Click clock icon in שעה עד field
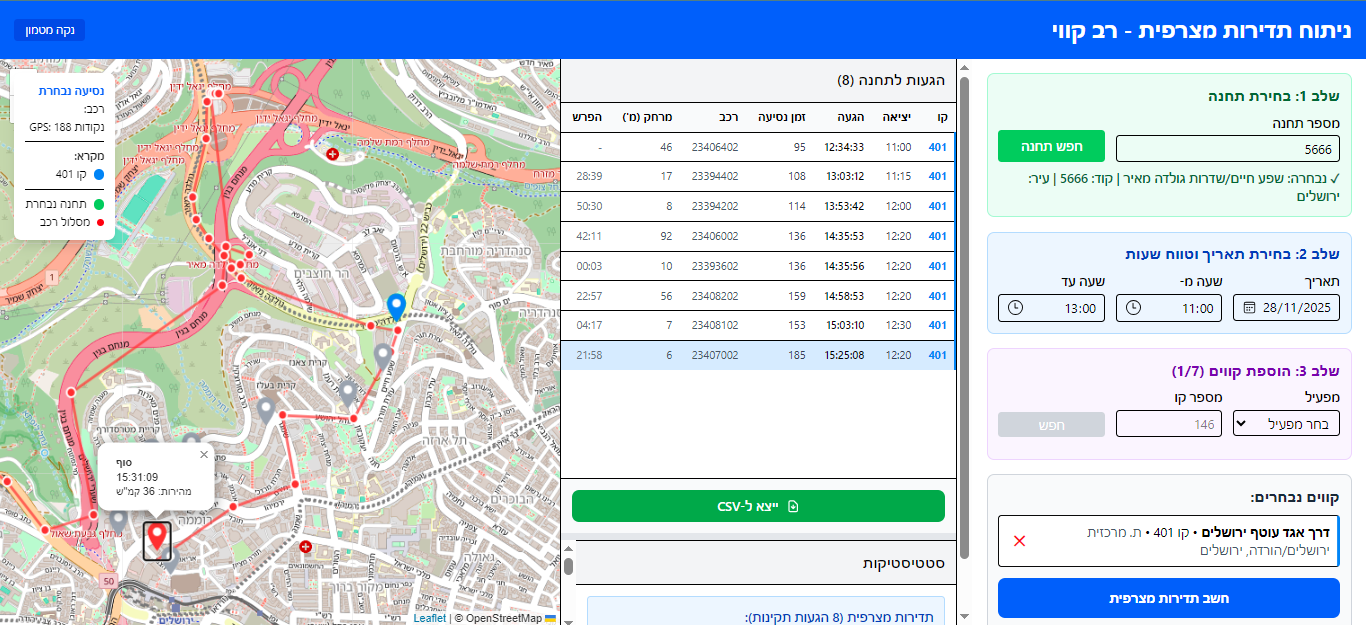1366x625 pixels. pyautogui.click(x=1016, y=308)
